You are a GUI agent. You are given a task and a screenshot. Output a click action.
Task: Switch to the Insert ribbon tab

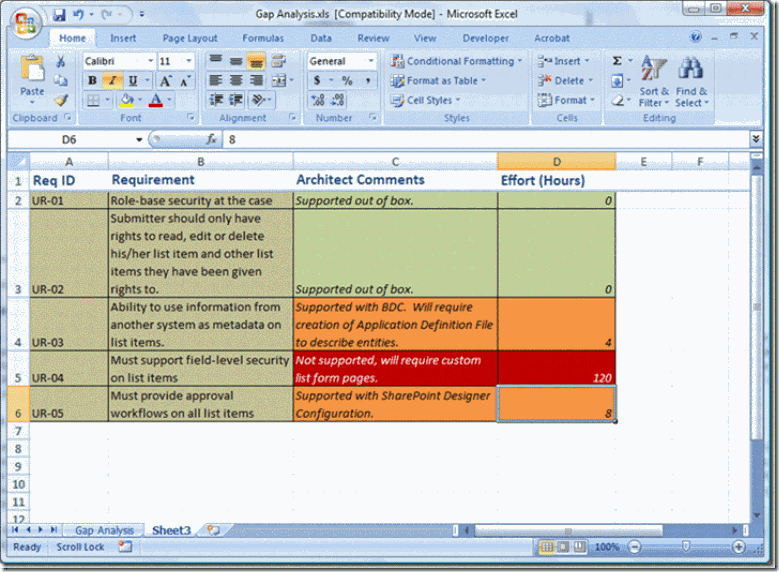click(123, 38)
